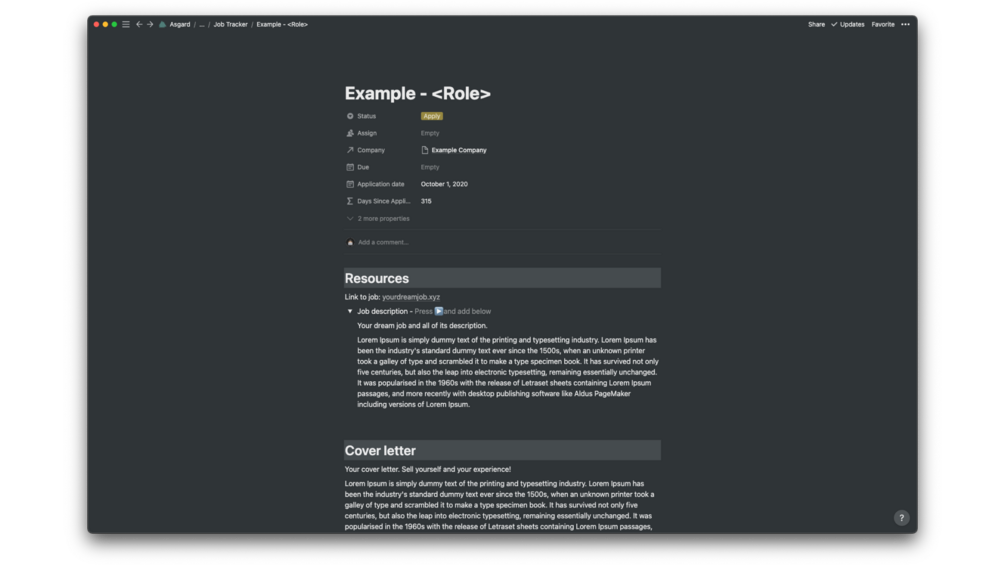This screenshot has width=1005, height=565.
Task: Open the help question mark button
Action: pyautogui.click(x=901, y=518)
